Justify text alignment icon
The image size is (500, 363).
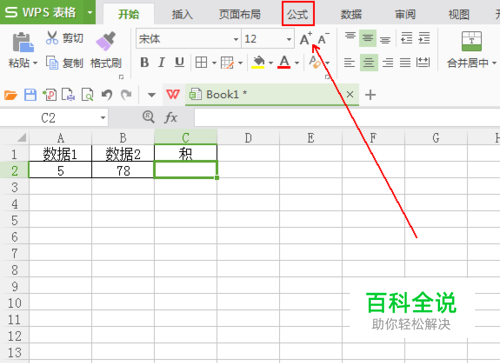(405, 62)
